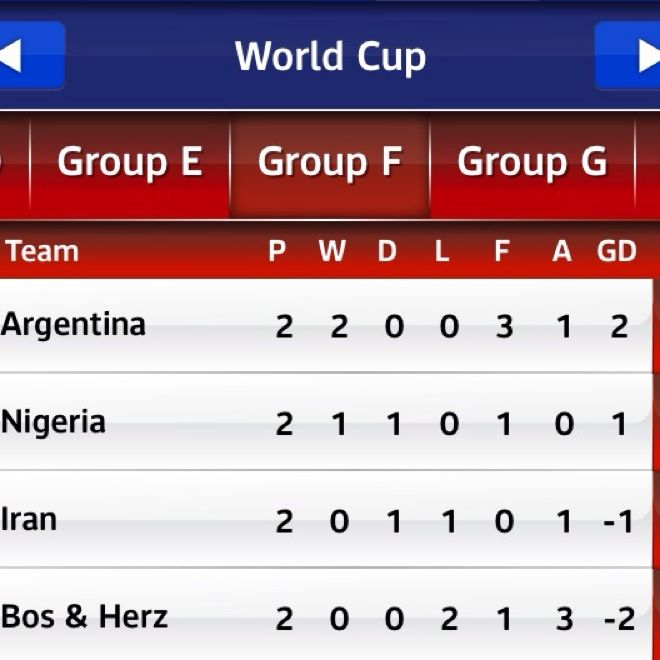
Task: Tap the Iran team row
Action: point(30,519)
